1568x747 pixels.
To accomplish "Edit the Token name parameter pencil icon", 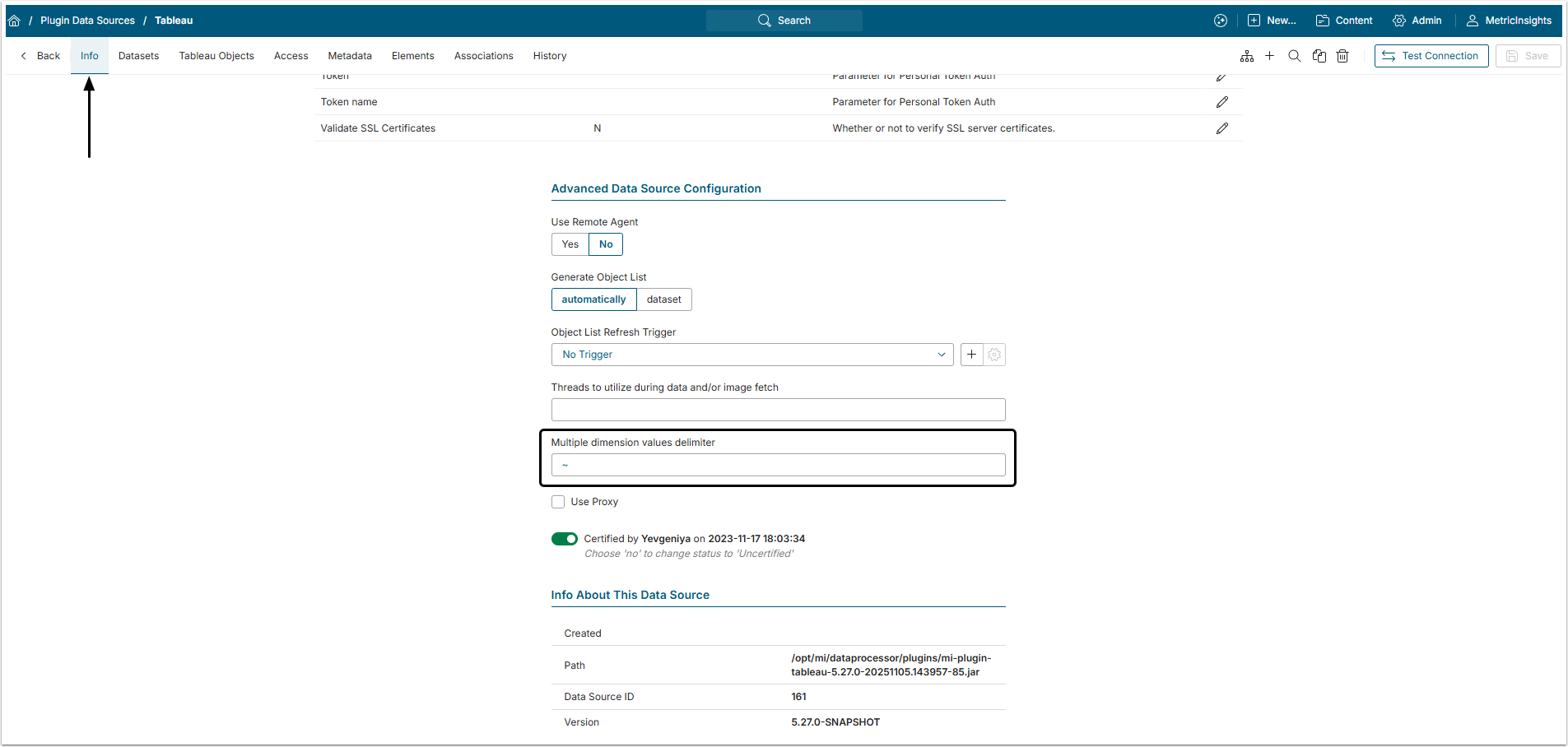I will click(1222, 102).
